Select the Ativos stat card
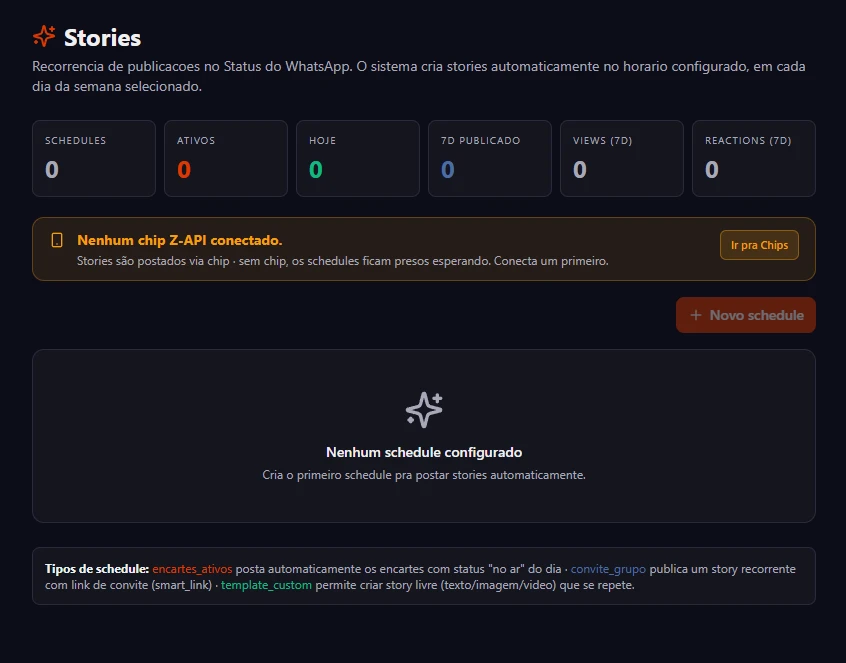Screen dimensions: 846x663 226,158
